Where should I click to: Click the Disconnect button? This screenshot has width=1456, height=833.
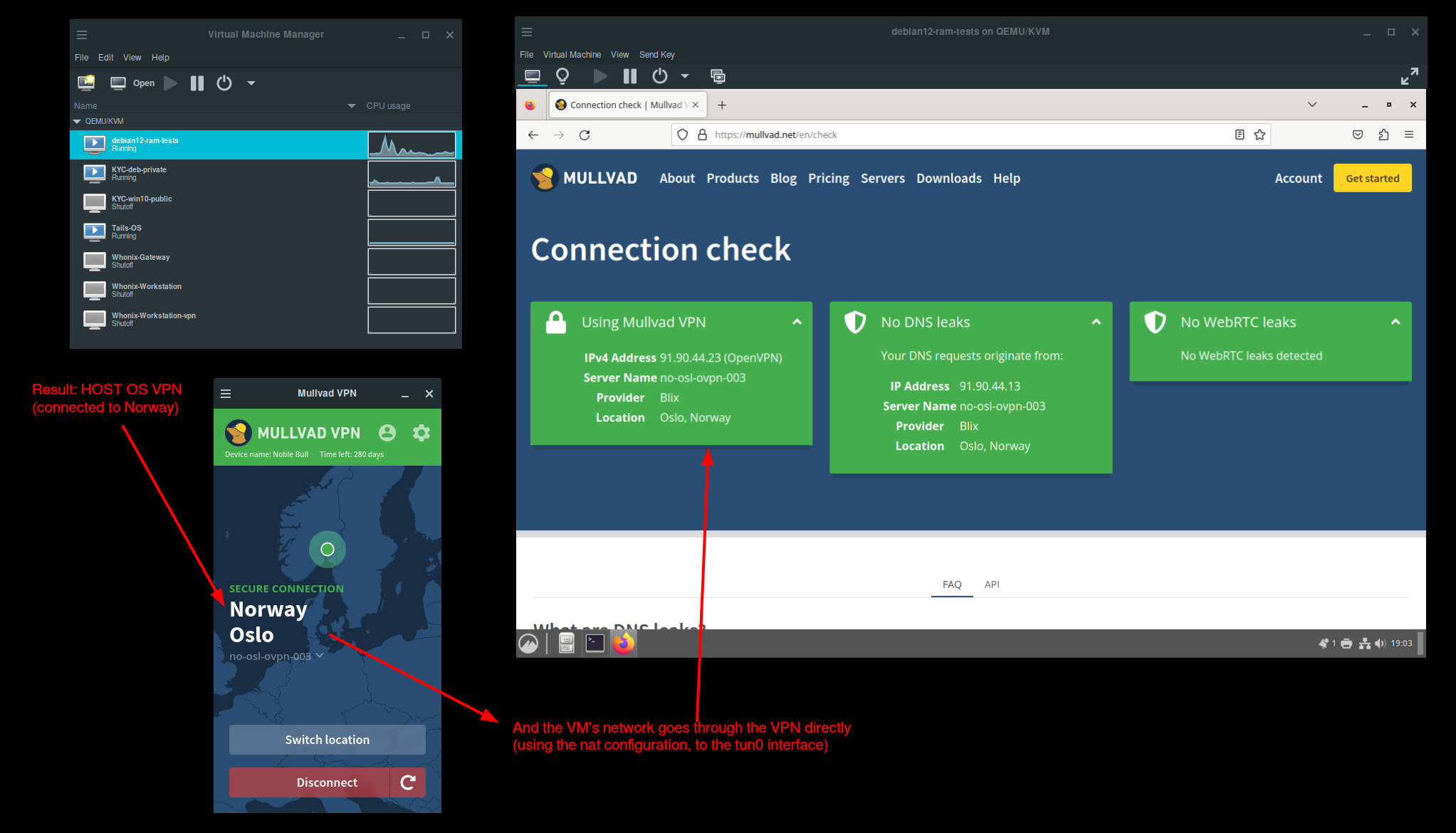tap(309, 782)
